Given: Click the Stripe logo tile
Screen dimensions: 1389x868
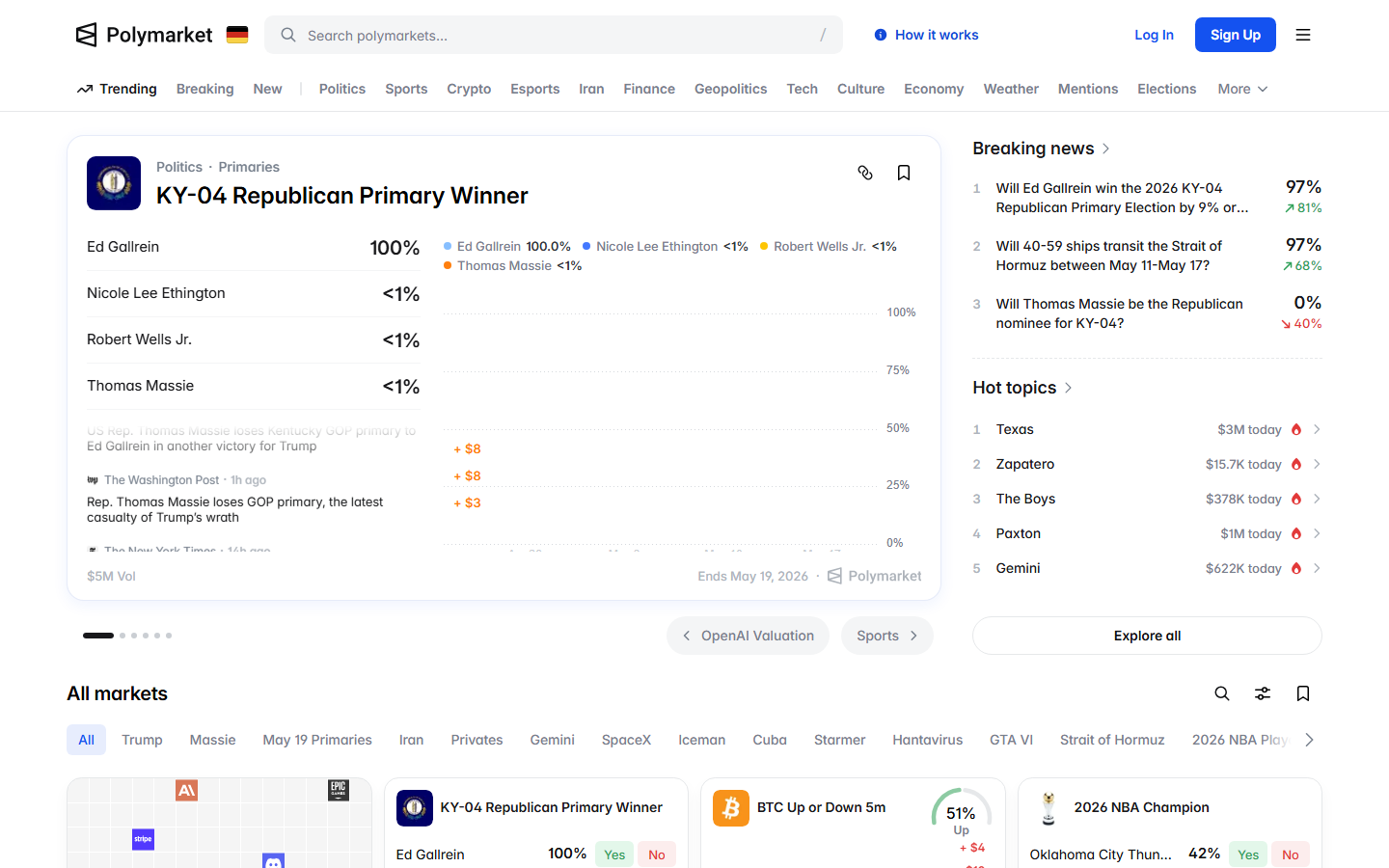Looking at the screenshot, I should point(143,839).
